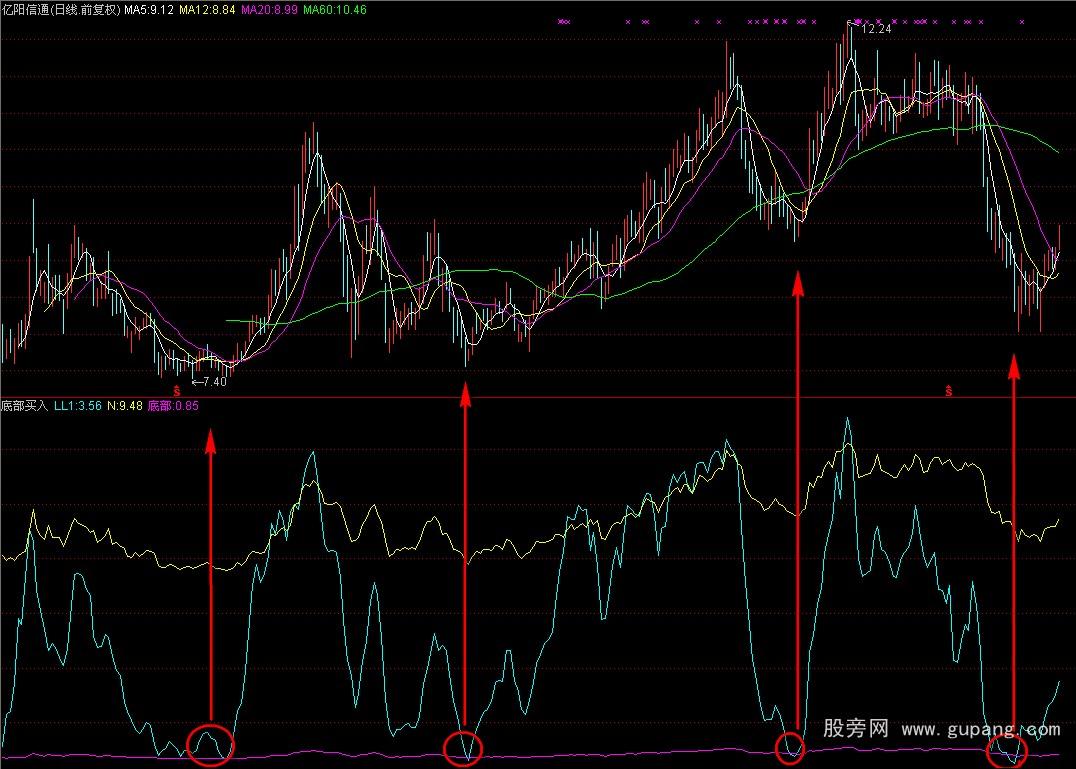1076x769 pixels.
Task: Click the first red circle at the indicator bottom
Action: tap(210, 745)
